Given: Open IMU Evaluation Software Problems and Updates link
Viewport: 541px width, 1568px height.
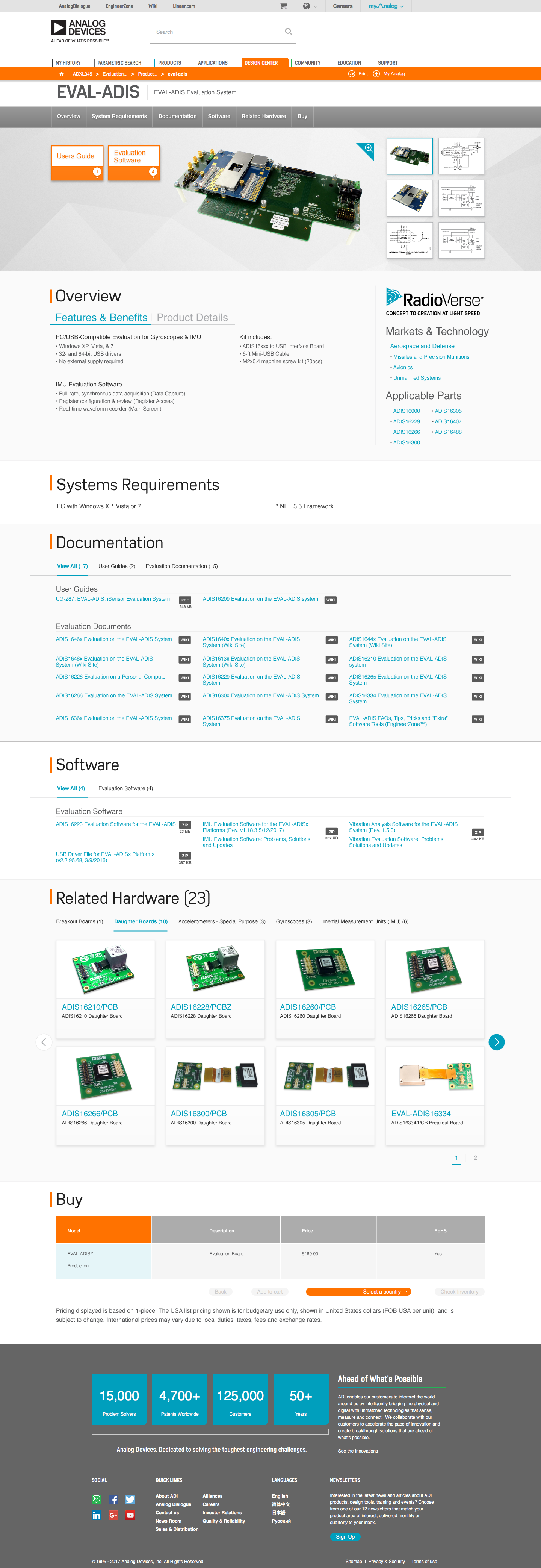Looking at the screenshot, I should tap(256, 842).
